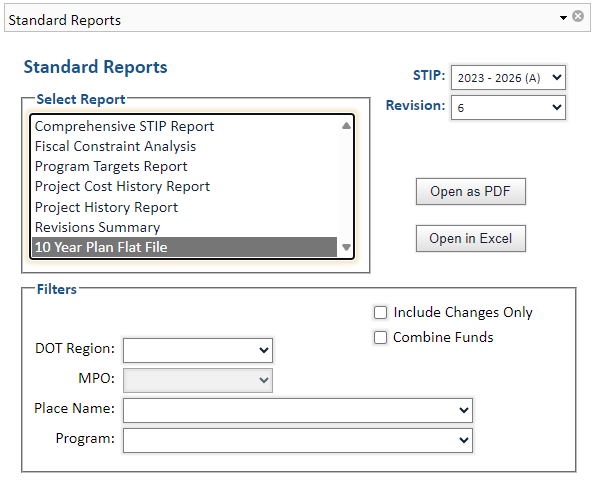Viewport: 596px width, 490px height.
Task: Open the Place Name dropdown
Action: 298,410
